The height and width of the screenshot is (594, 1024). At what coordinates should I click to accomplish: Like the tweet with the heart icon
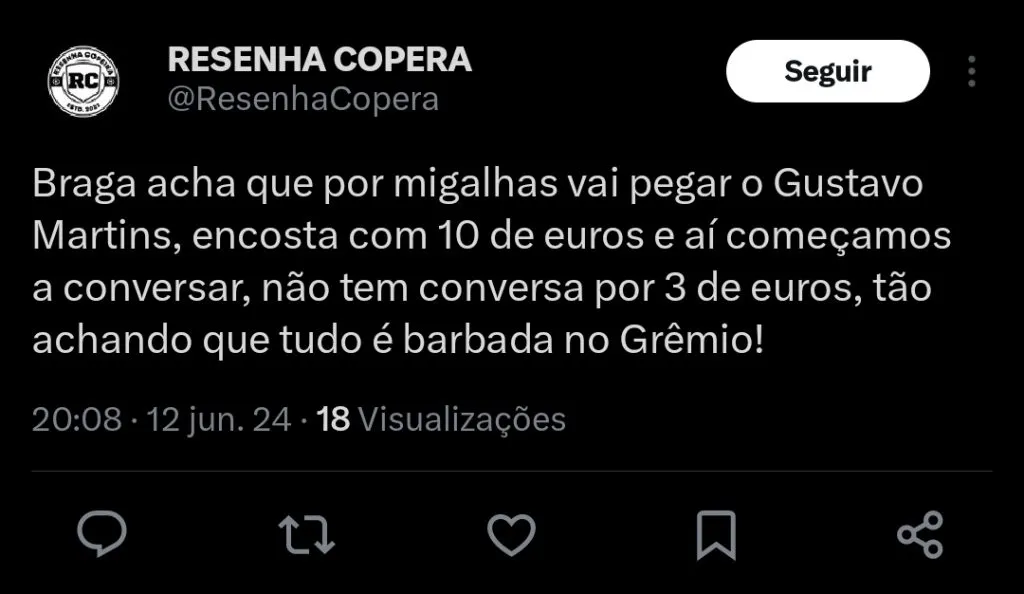511,534
